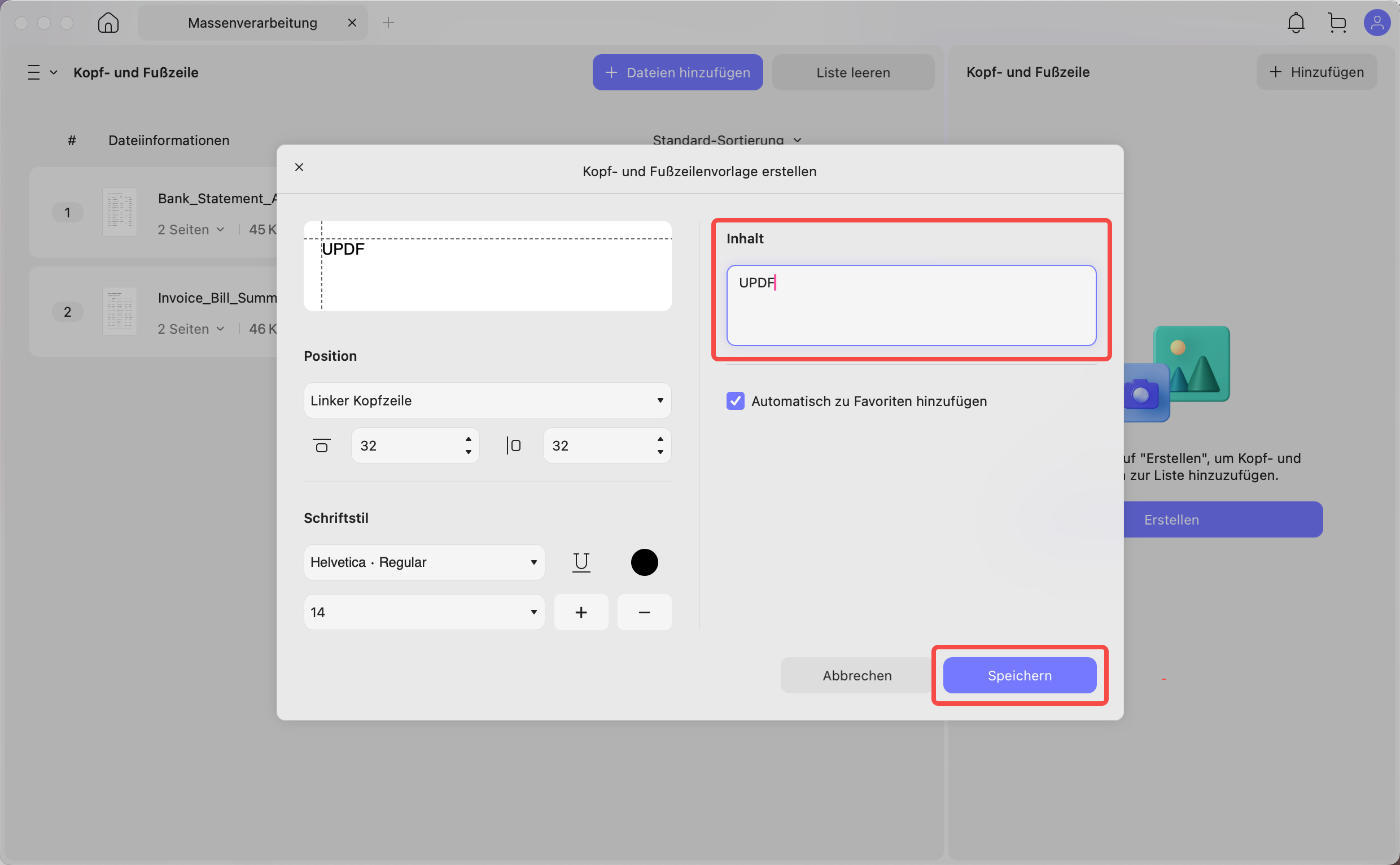Toggle underline font style
The width and height of the screenshot is (1400, 865).
[x=581, y=562]
